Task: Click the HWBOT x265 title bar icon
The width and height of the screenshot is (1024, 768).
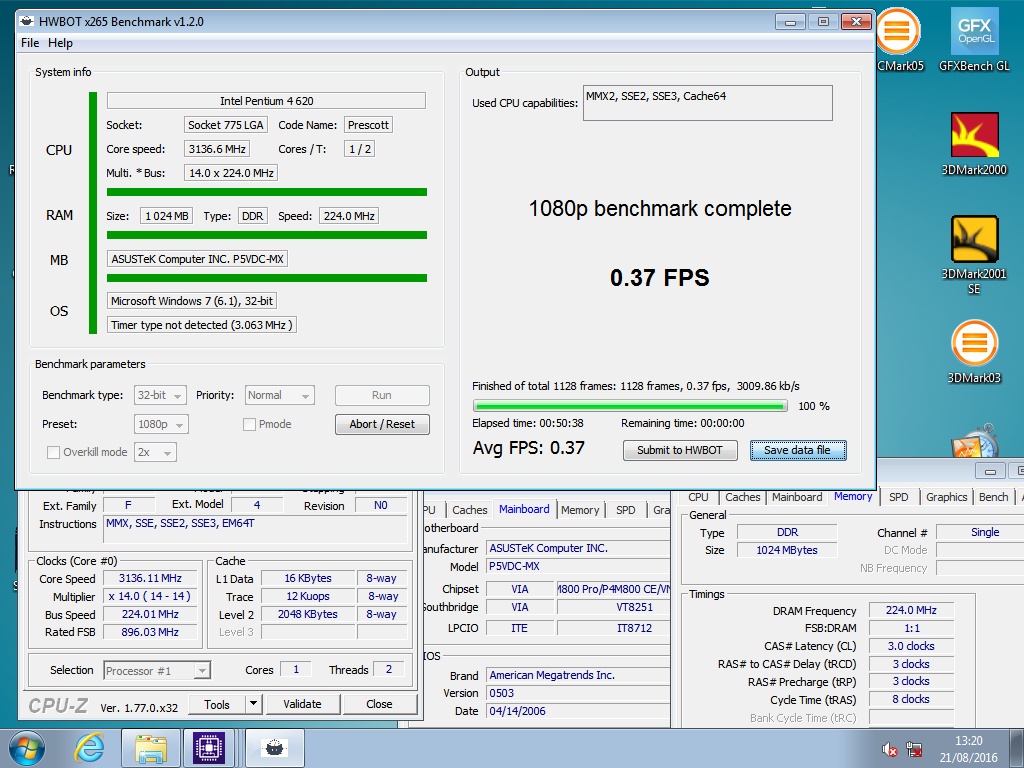Action: (x=27, y=21)
